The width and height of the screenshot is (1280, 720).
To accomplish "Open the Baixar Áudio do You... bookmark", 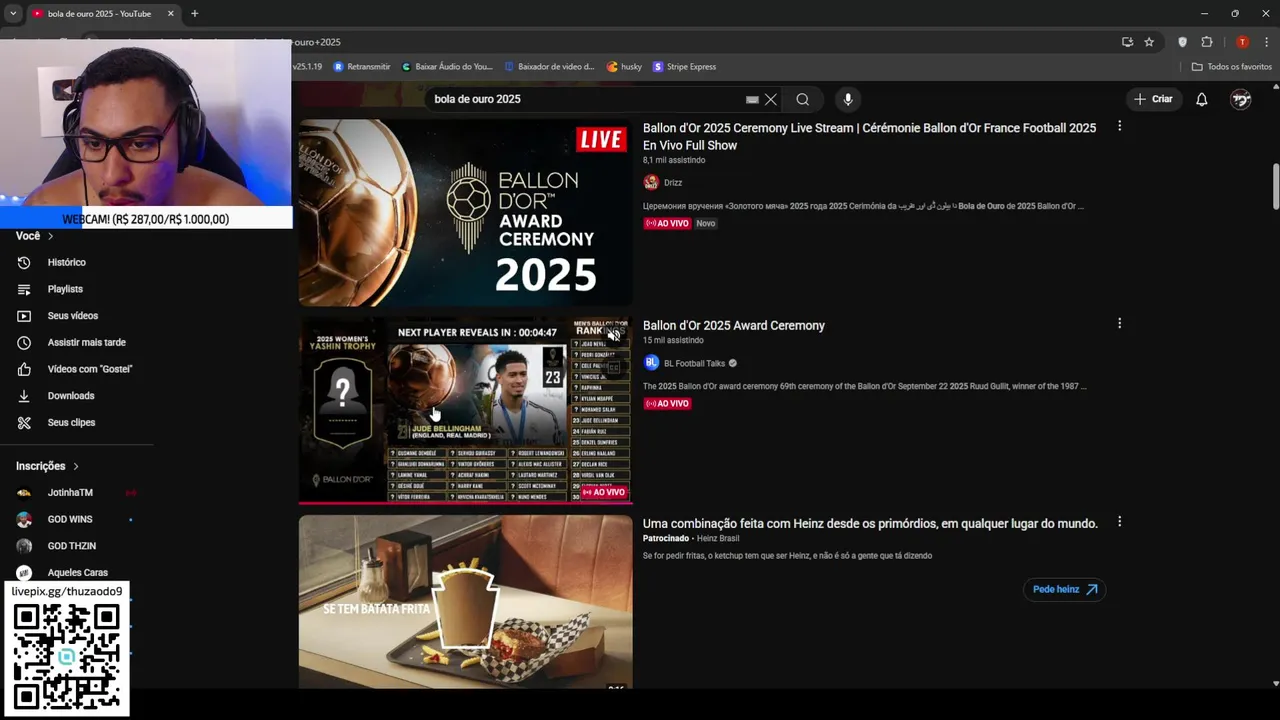I will (x=447, y=67).
